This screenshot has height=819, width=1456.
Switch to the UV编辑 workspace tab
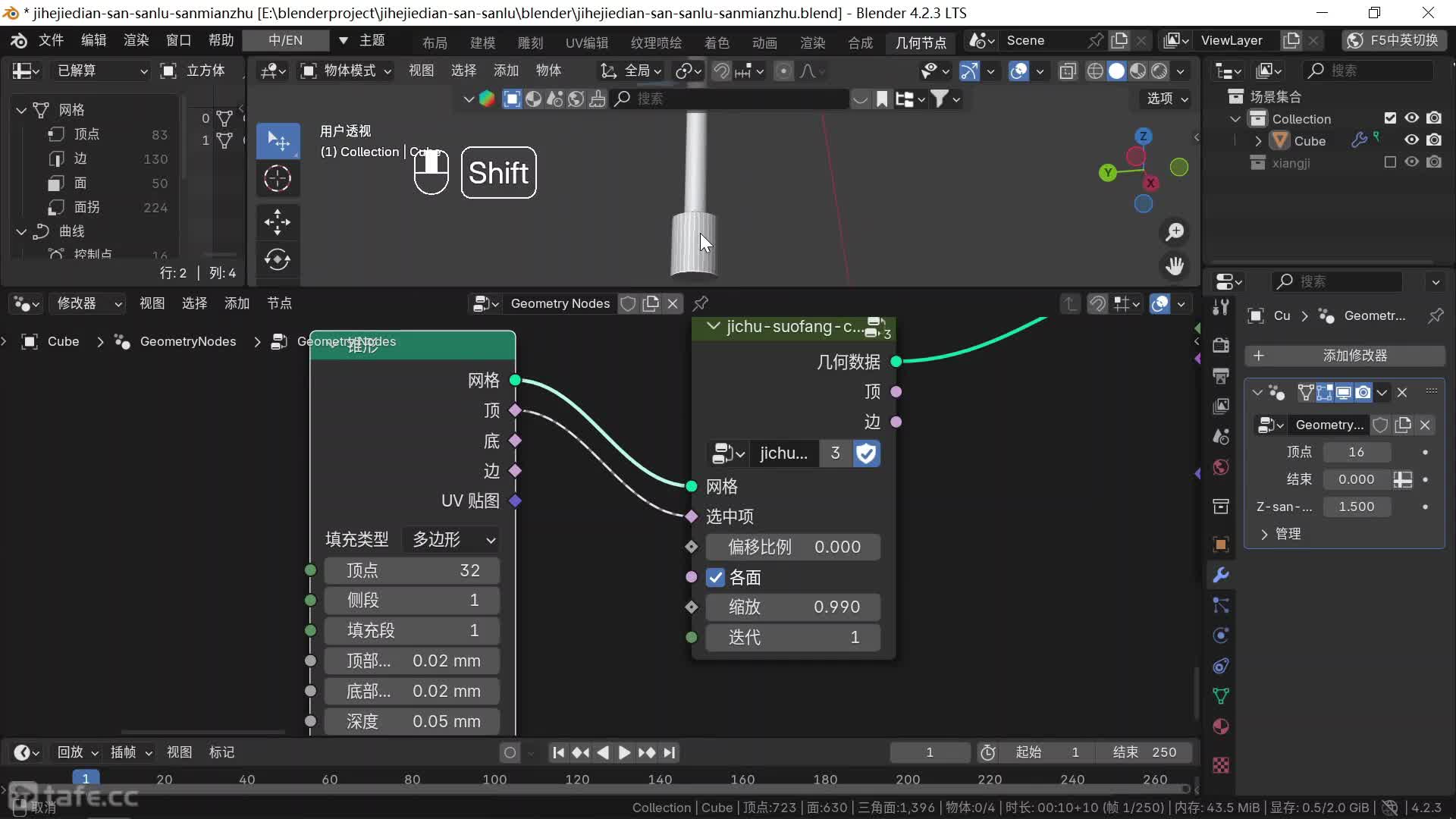[x=586, y=42]
